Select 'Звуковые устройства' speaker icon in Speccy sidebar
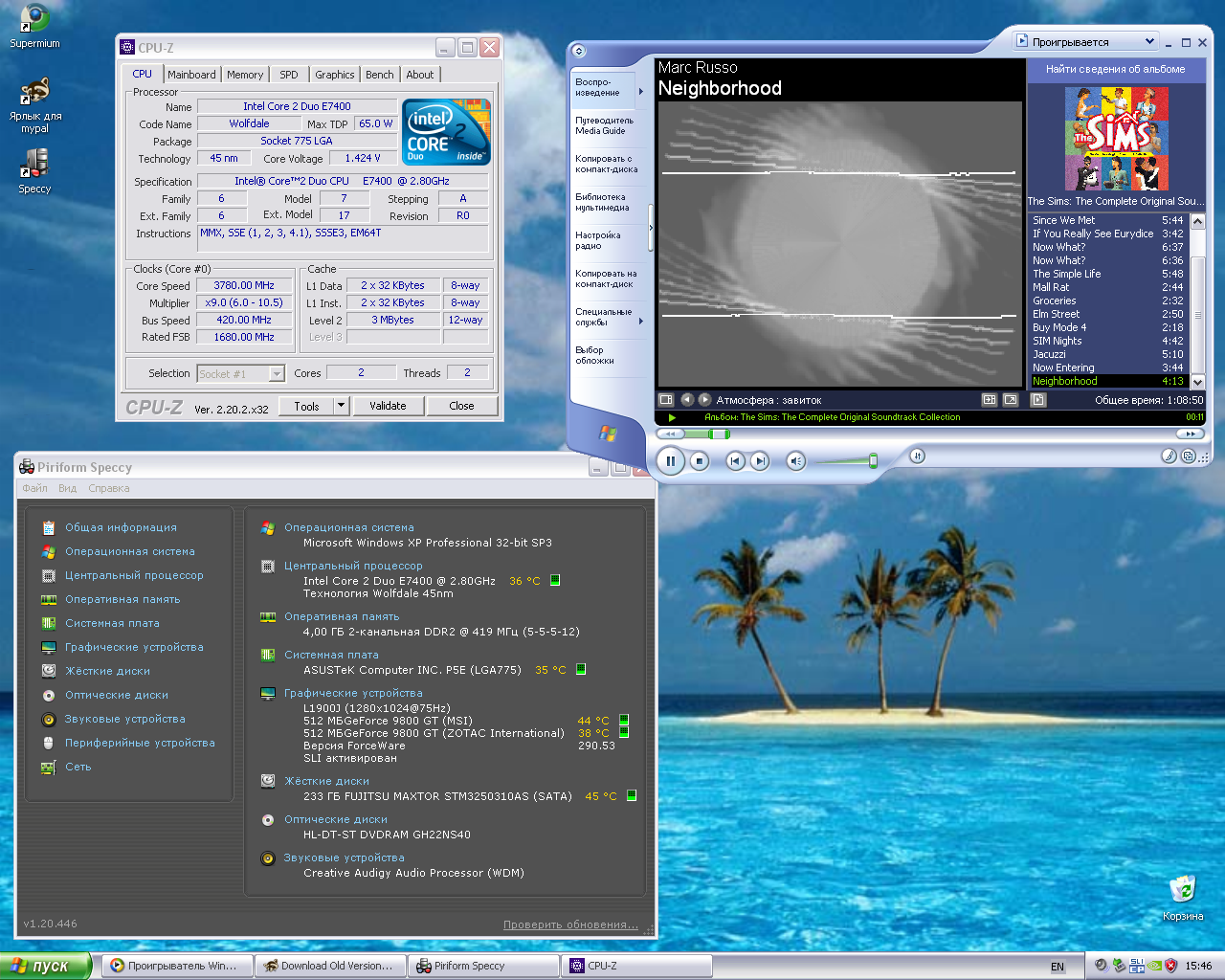This screenshot has width=1225, height=980. 49,719
